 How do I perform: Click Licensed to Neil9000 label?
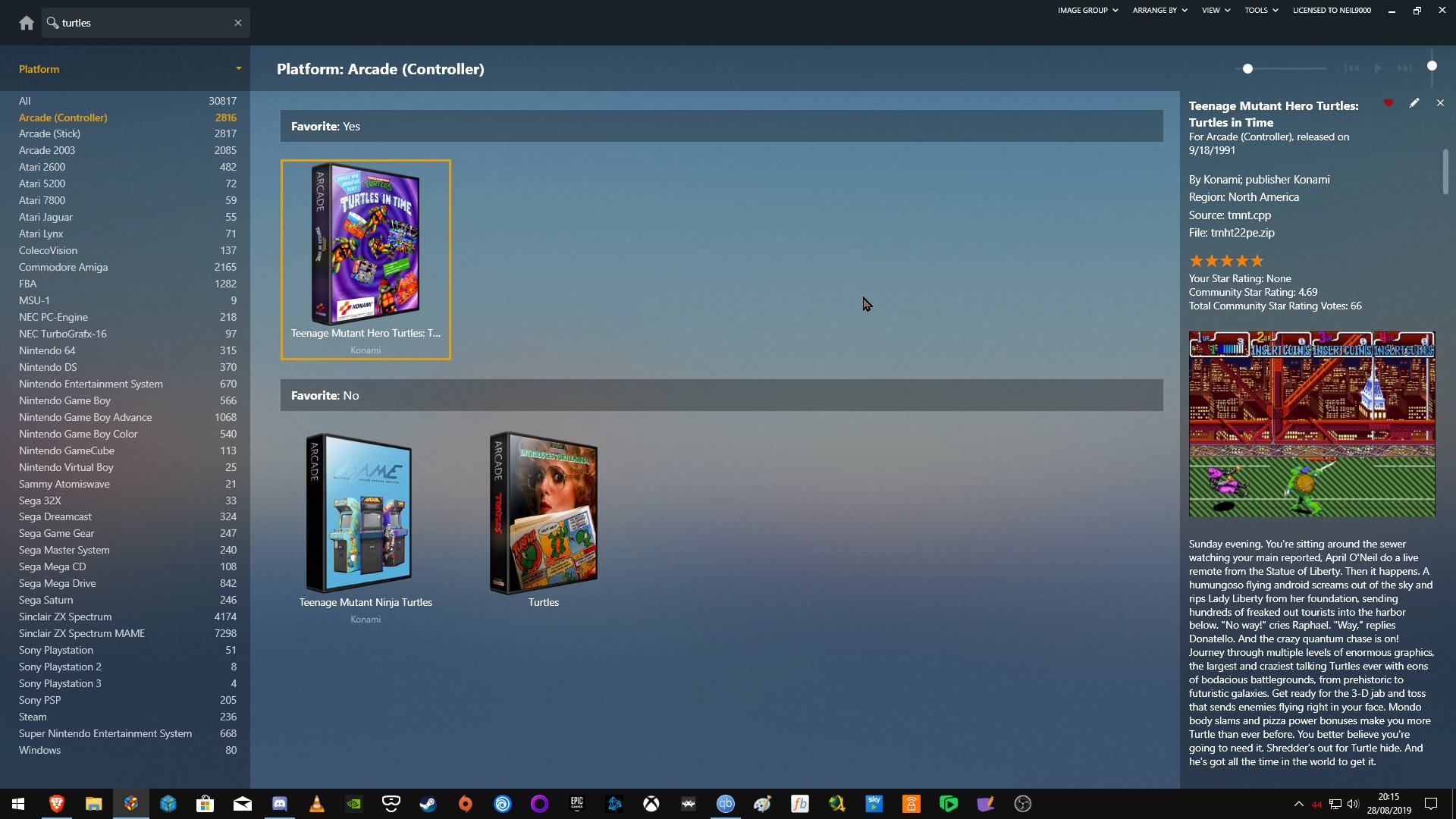pos(1332,11)
